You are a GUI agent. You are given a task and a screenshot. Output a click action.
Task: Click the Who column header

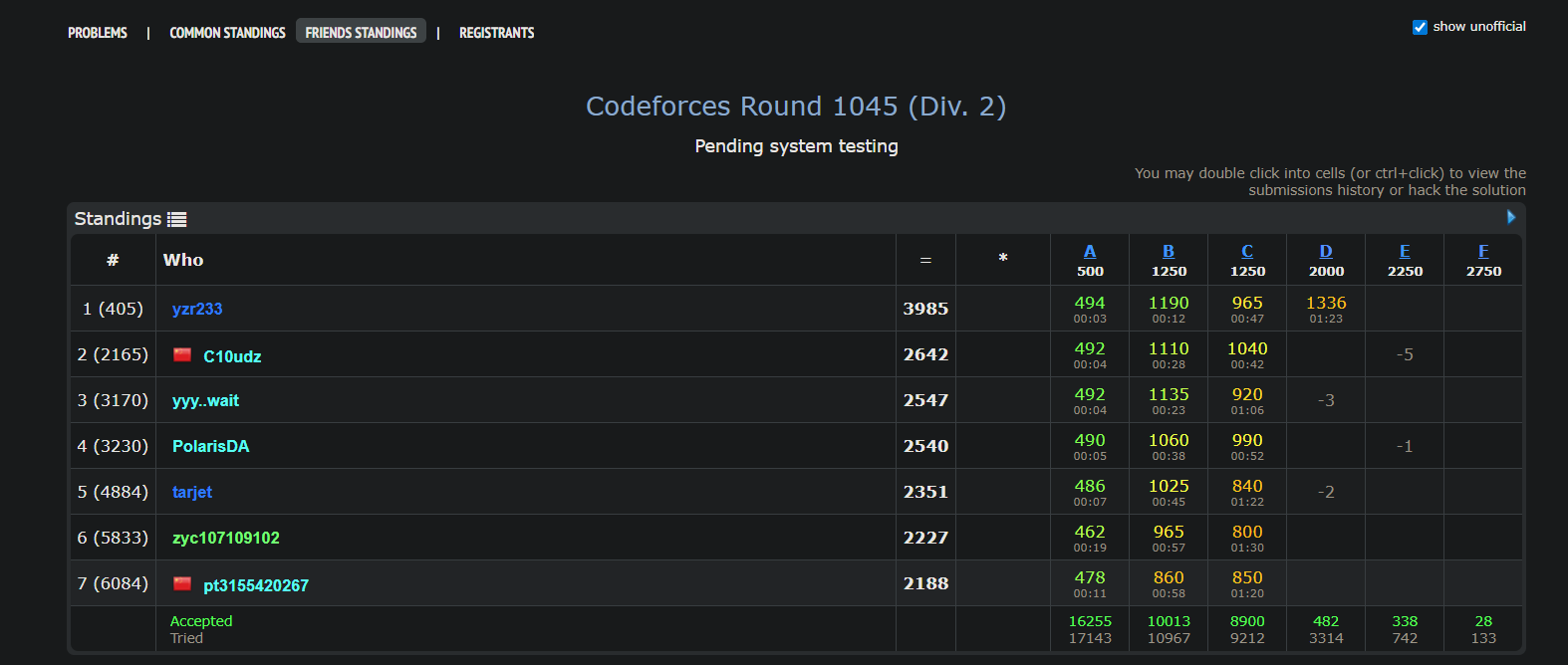click(x=183, y=260)
